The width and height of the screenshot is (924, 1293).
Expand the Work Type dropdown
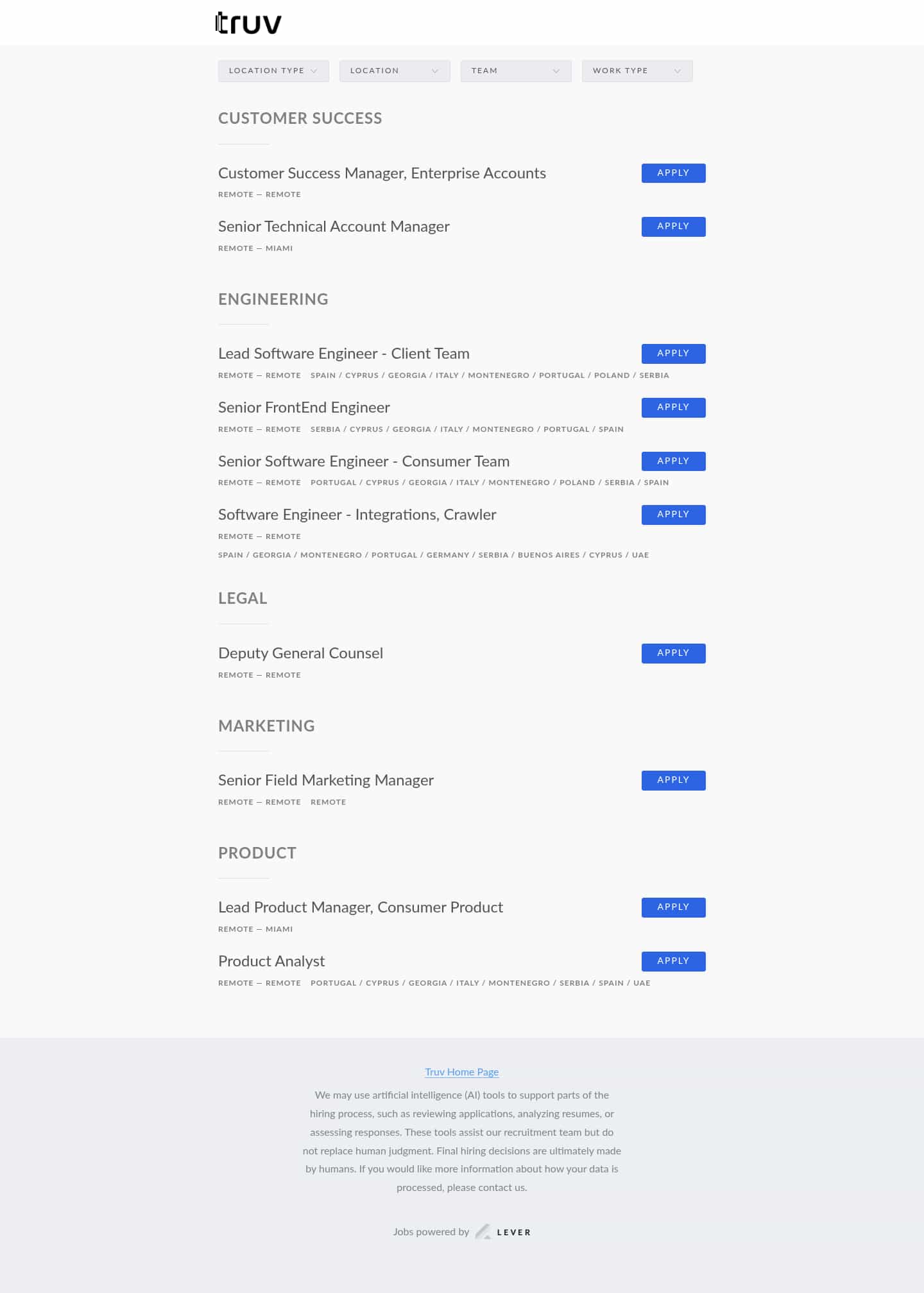click(x=637, y=71)
